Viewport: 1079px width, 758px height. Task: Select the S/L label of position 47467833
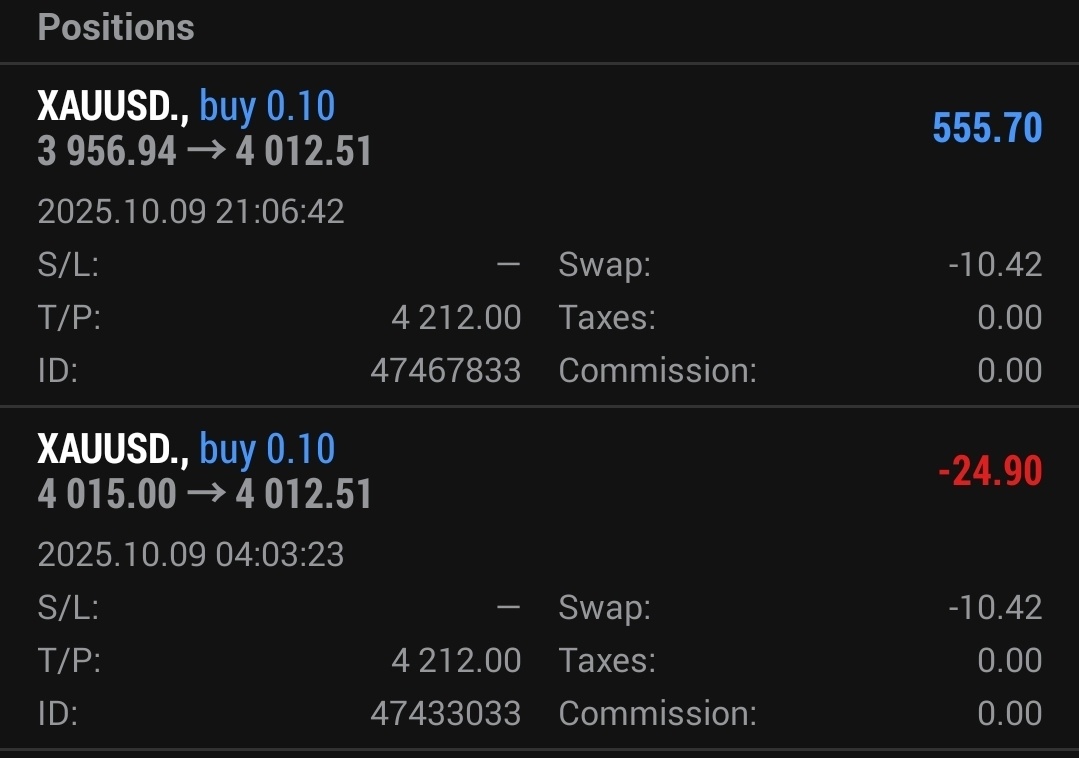[x=68, y=265]
